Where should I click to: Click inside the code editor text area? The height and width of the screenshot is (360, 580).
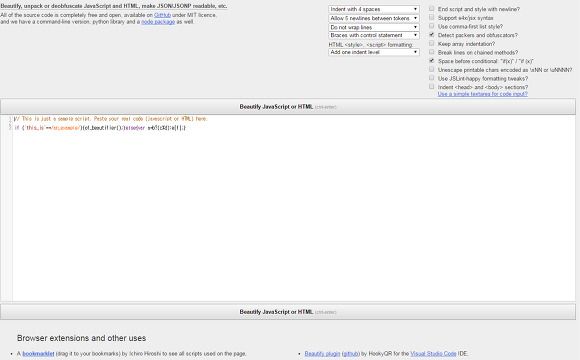point(294,208)
